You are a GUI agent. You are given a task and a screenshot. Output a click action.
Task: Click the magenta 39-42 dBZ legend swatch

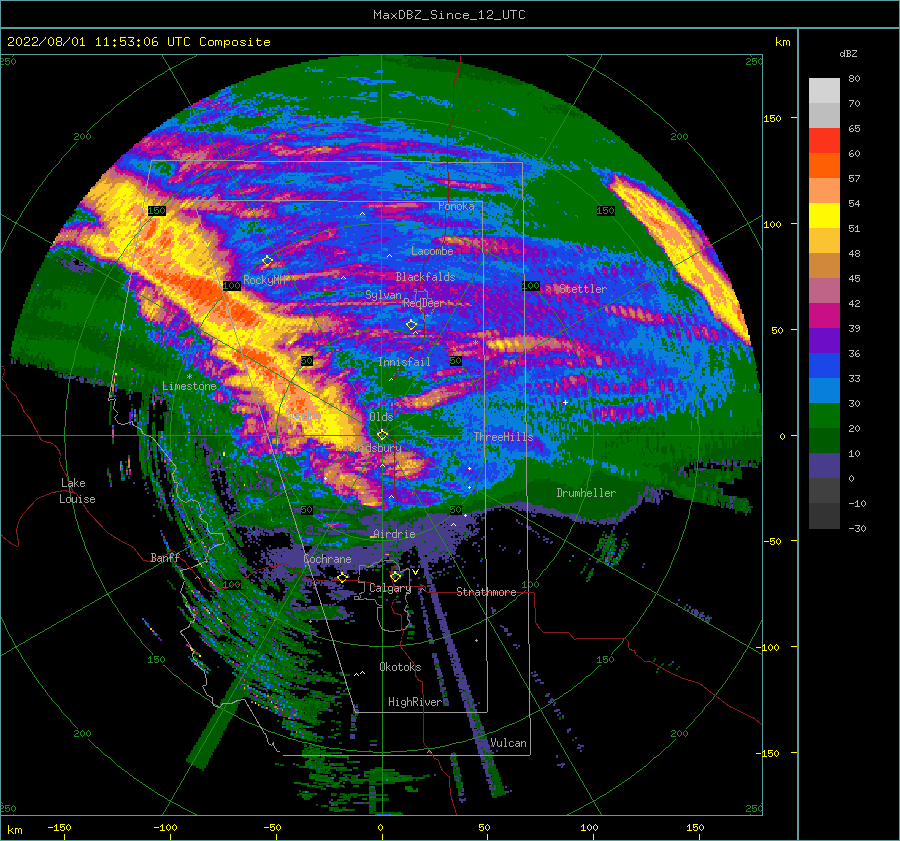tap(824, 316)
